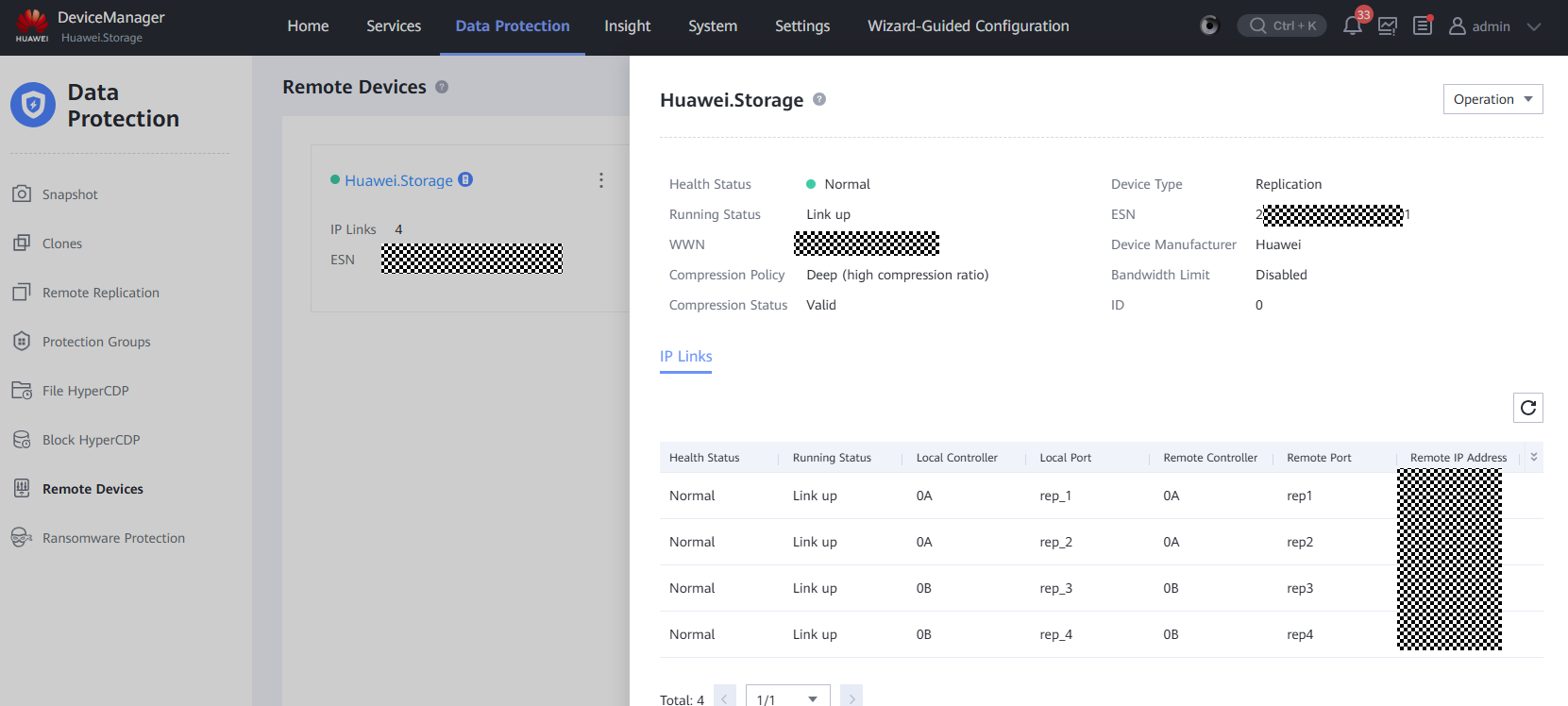The height and width of the screenshot is (706, 1568).
Task: Open Wizard-Guided Configuration
Action: 969,26
